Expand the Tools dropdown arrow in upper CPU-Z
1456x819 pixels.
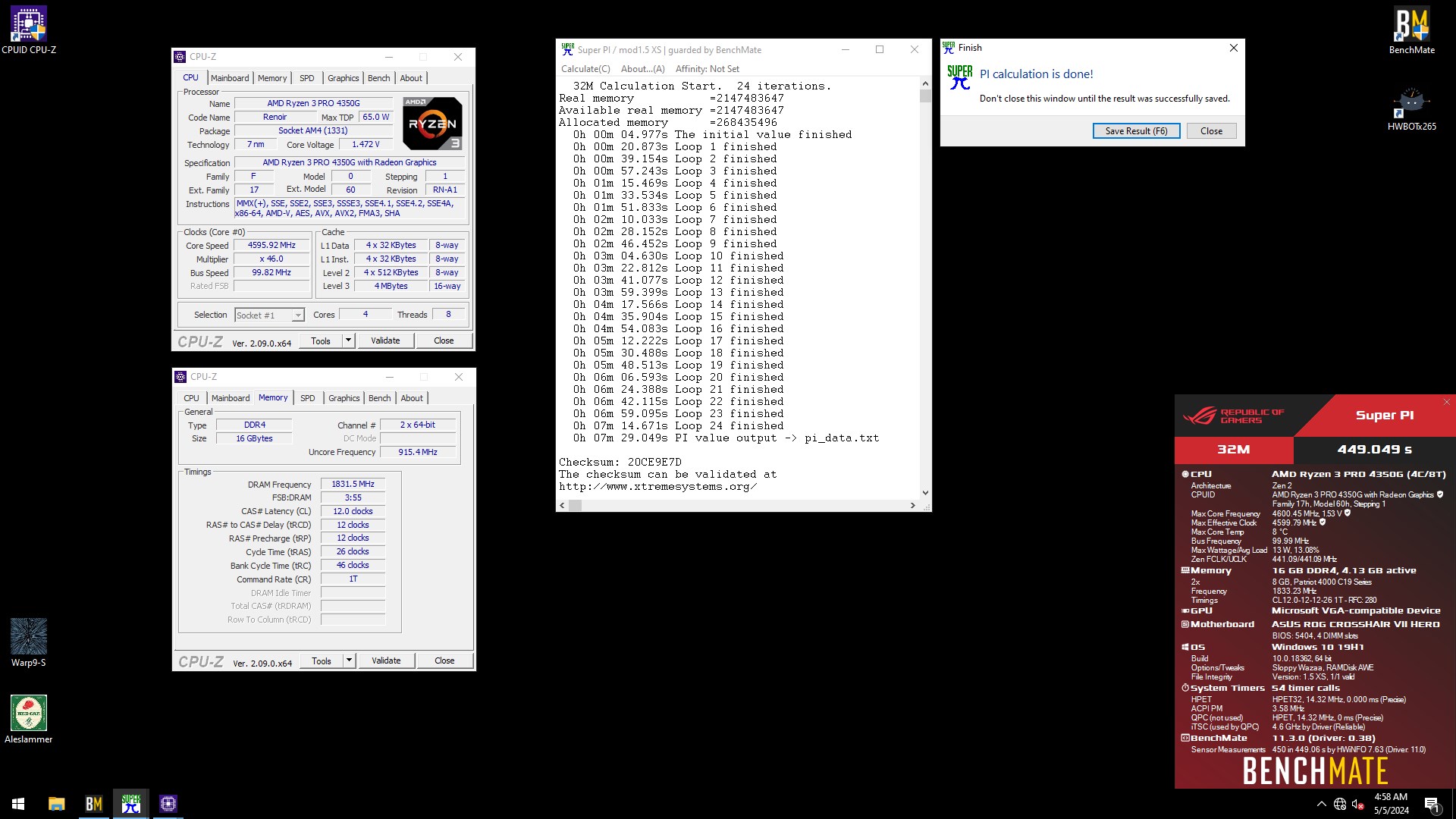point(348,340)
